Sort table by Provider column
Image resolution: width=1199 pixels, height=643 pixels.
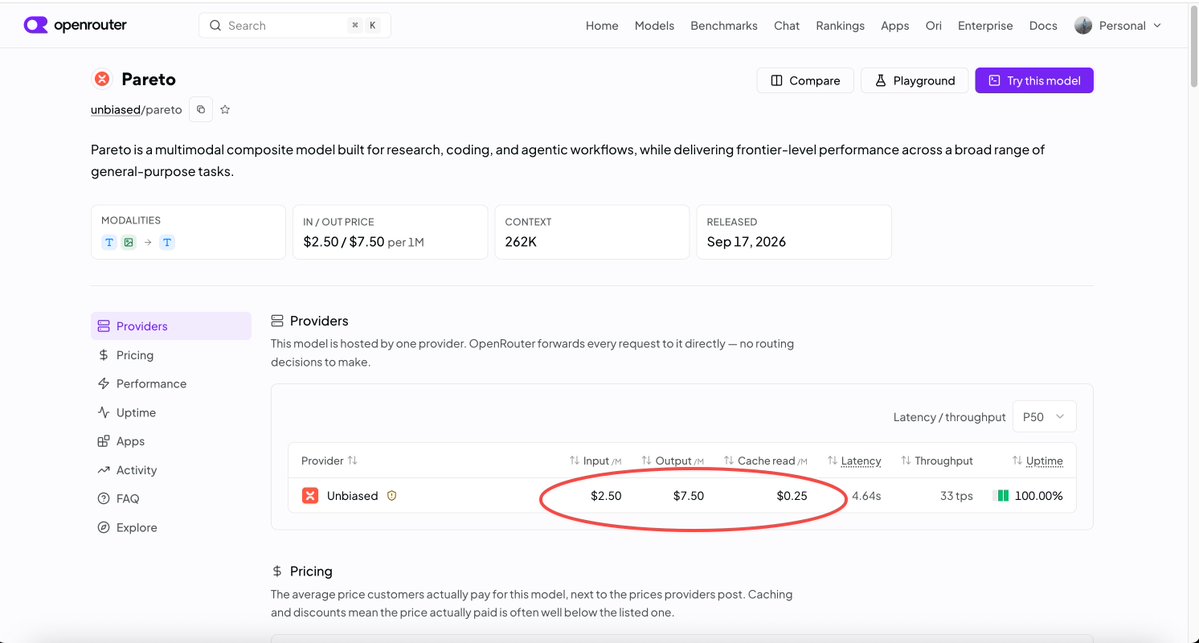pos(329,460)
